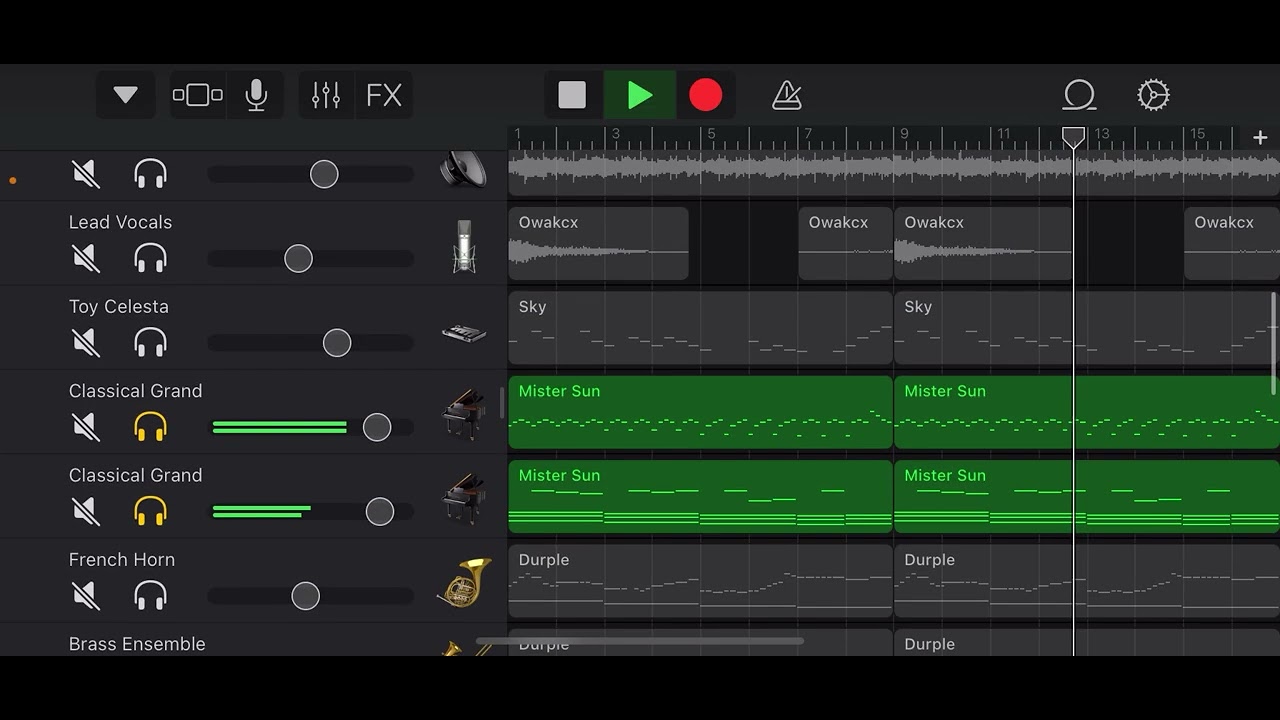Mute the French Horn track
The image size is (1280, 720).
[86, 597]
